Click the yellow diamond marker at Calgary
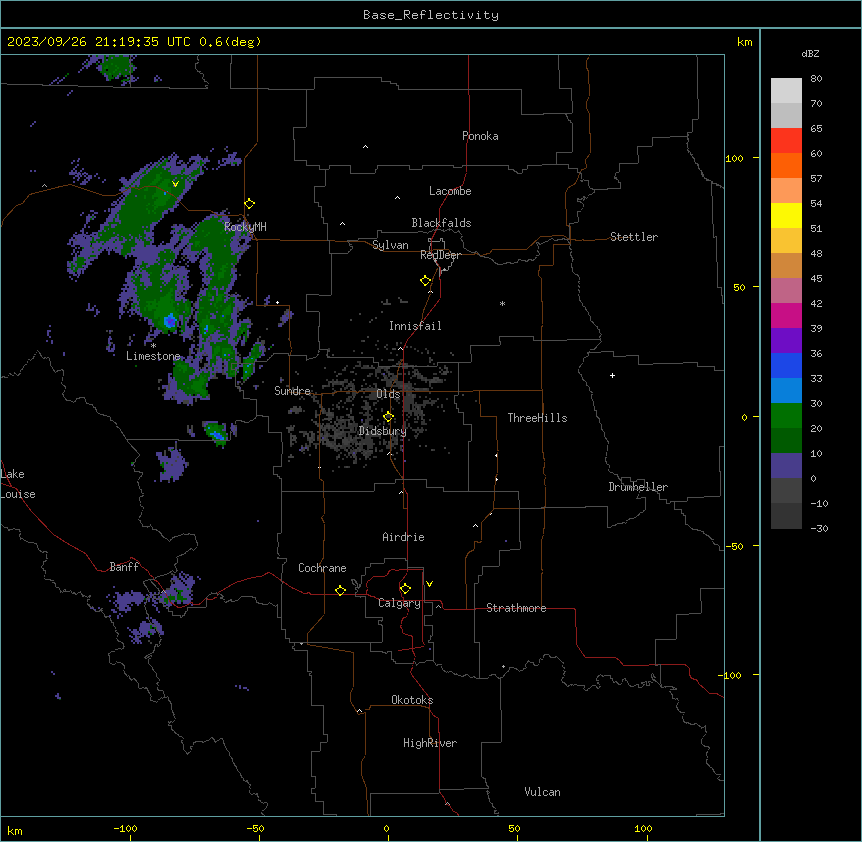The image size is (862, 842). tap(405, 589)
